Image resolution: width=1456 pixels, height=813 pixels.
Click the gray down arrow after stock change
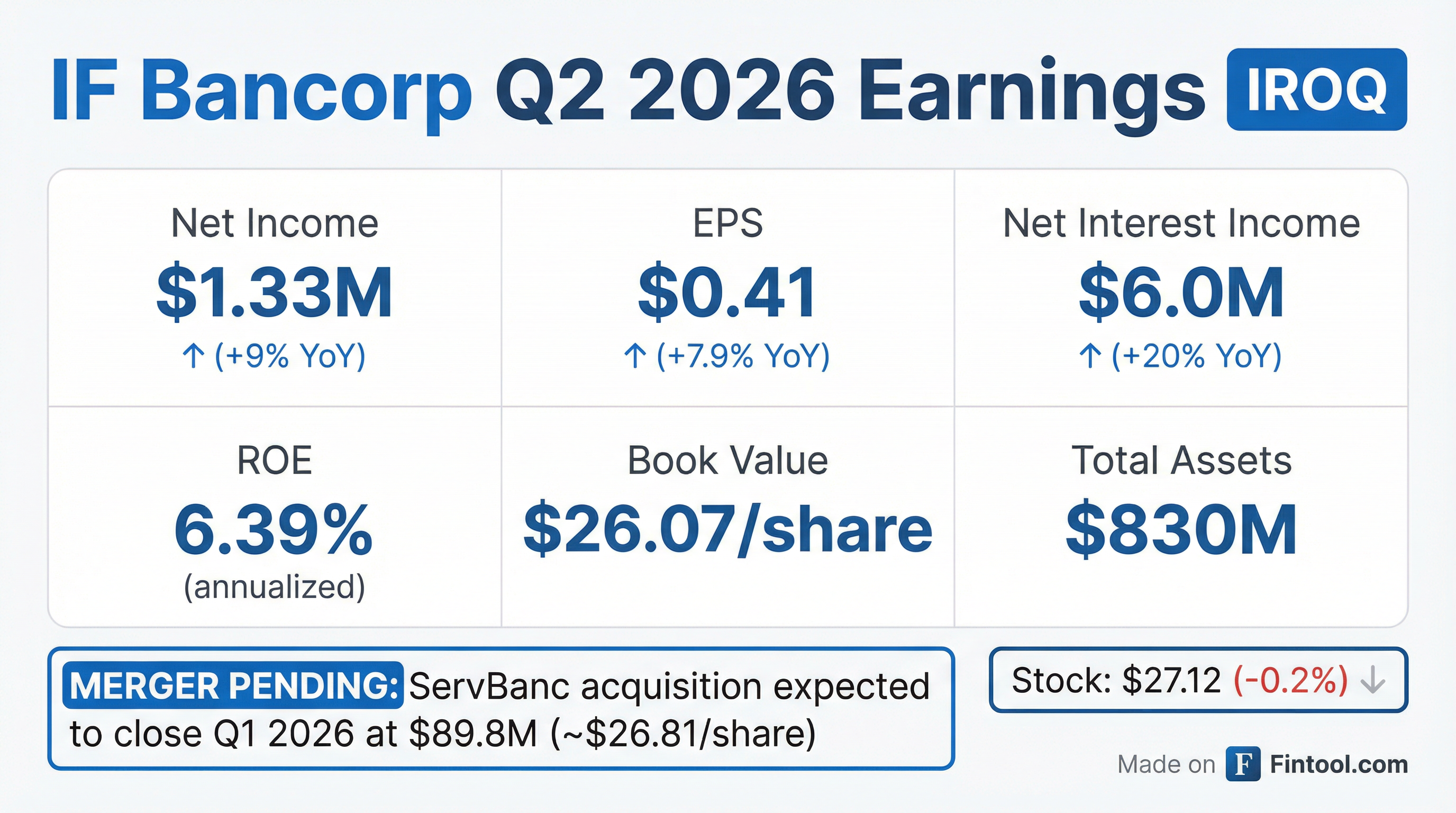[1372, 681]
